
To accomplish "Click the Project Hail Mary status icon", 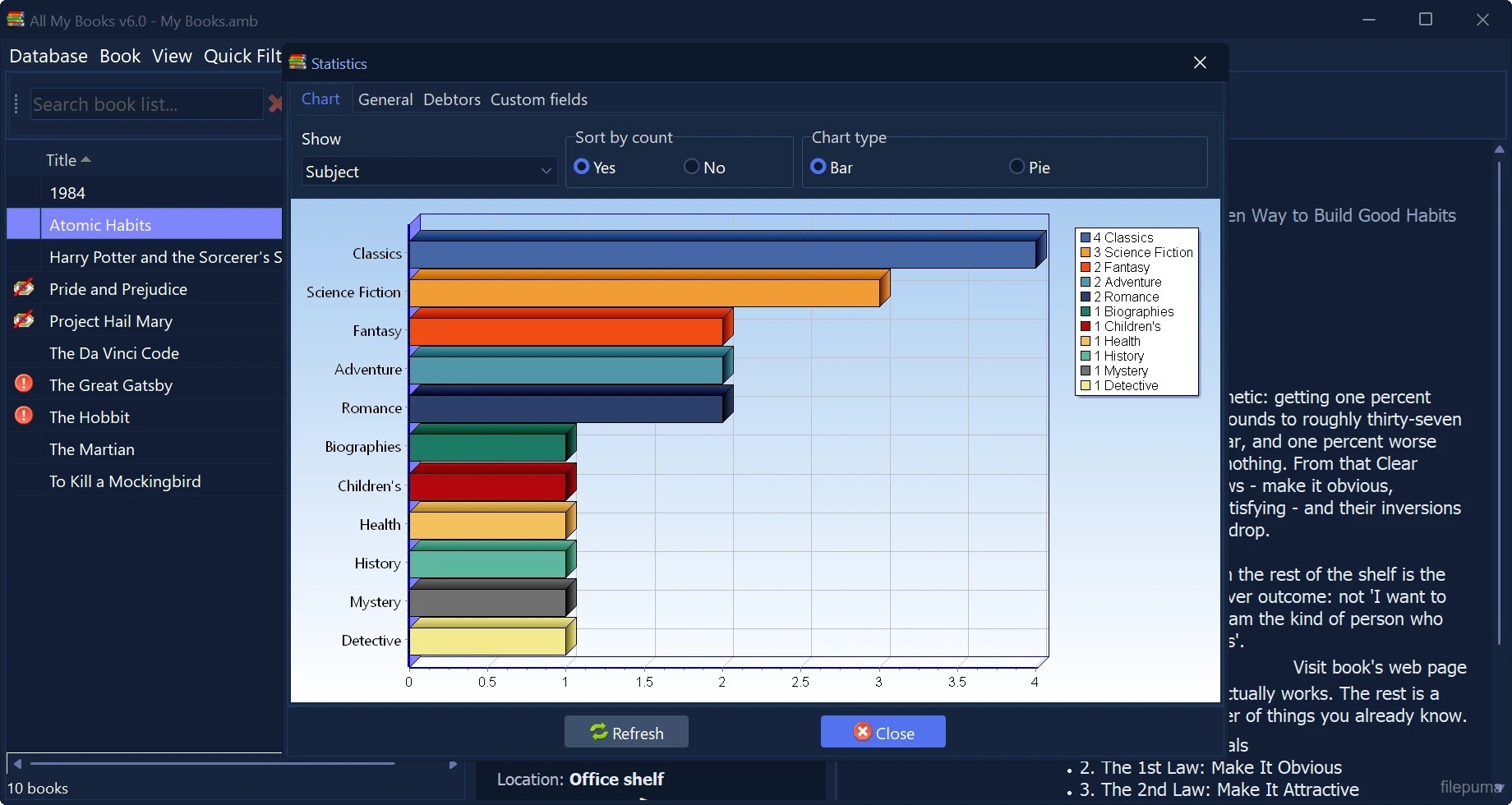I will tap(24, 320).
